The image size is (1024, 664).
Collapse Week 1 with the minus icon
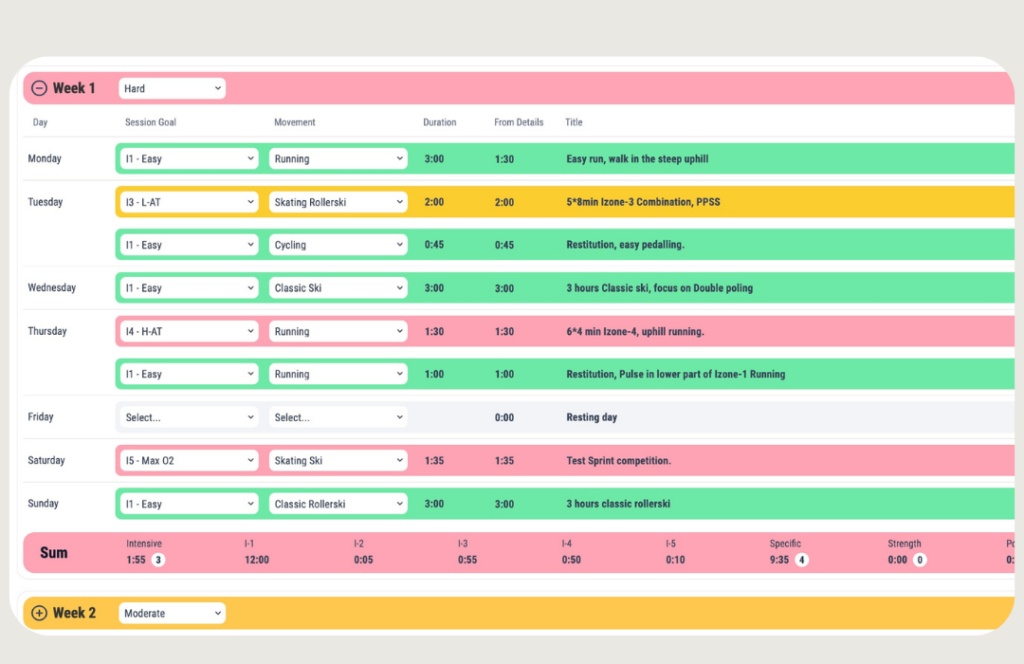pos(39,88)
